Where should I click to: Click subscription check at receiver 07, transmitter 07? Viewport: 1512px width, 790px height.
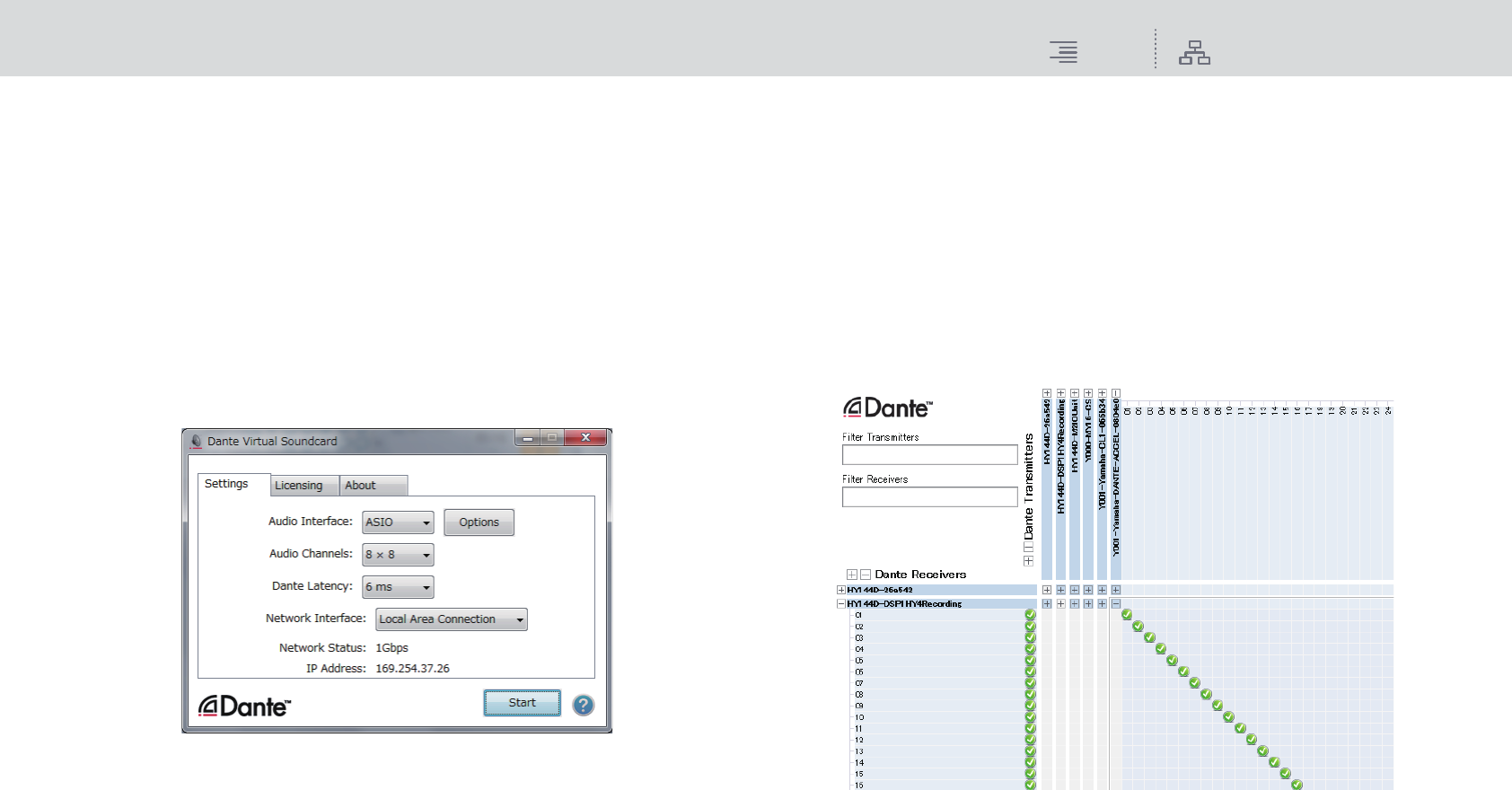(1195, 683)
